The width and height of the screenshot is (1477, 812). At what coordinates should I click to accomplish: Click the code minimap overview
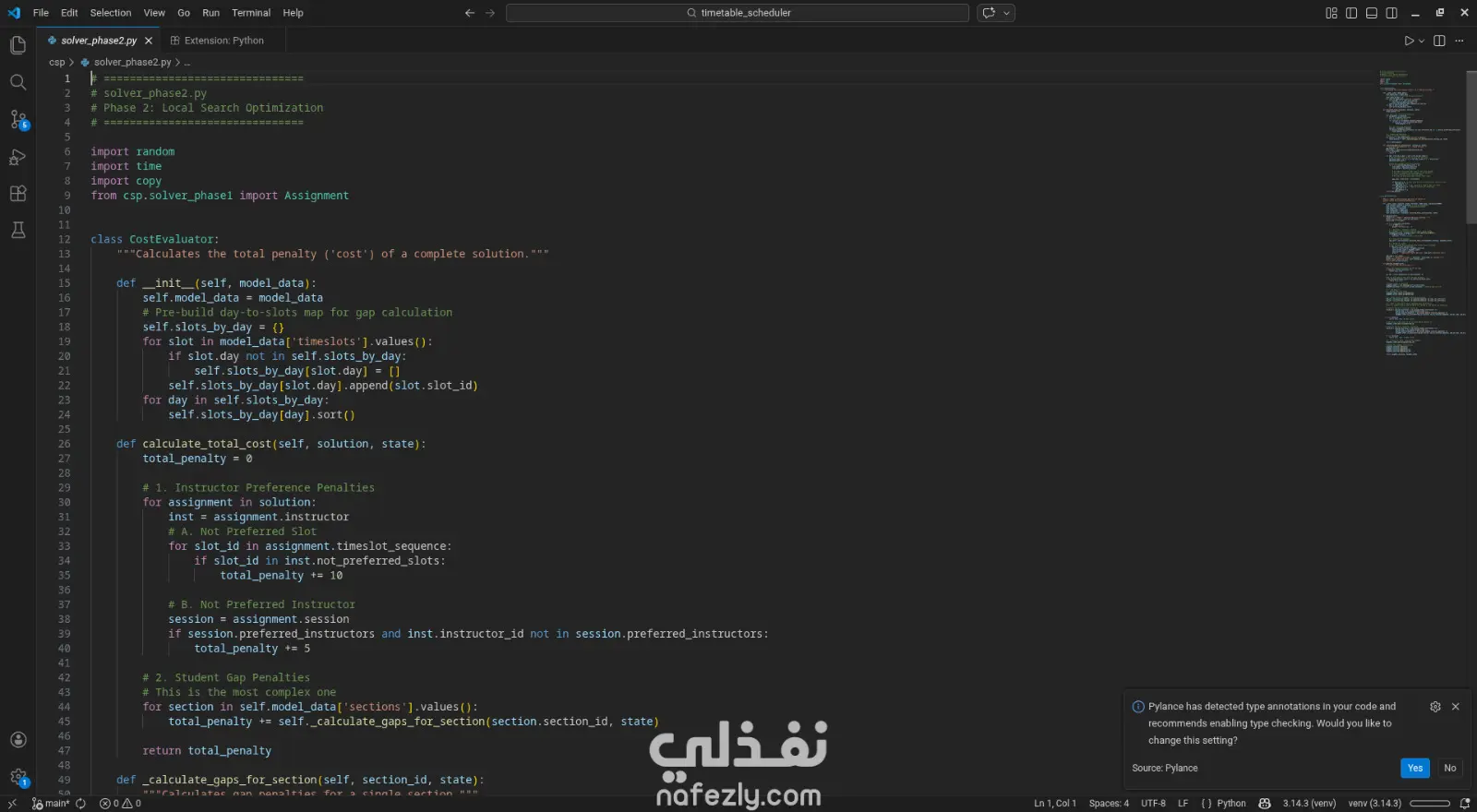tap(1422, 214)
